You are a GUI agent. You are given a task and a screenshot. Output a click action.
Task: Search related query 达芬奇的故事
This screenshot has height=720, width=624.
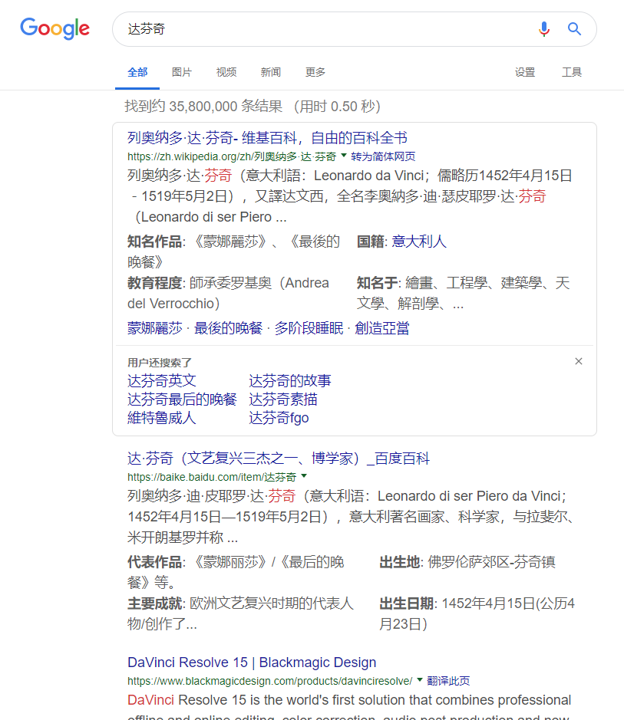(x=290, y=381)
